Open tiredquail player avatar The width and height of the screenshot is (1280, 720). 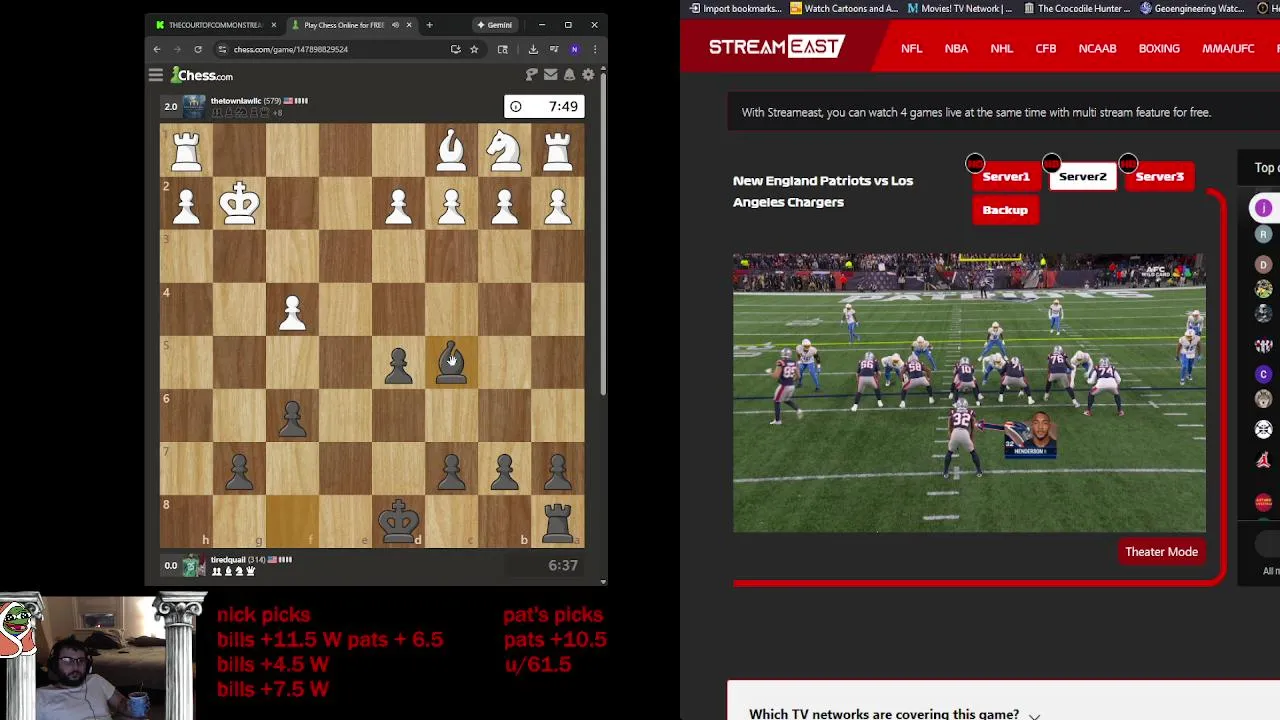(x=194, y=565)
